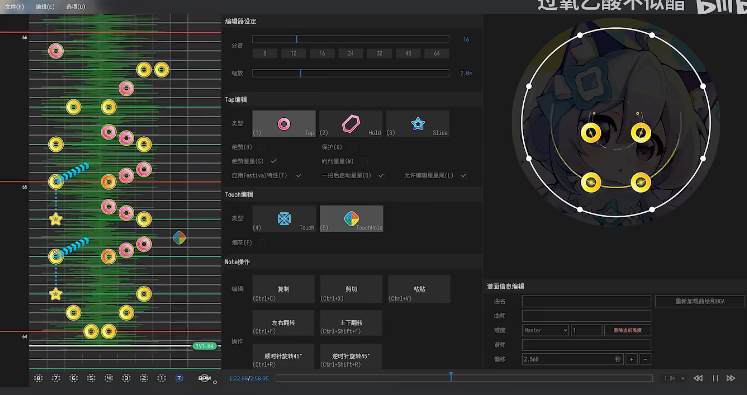The image size is (747, 395).
Task: Set the beat divider to 48
Action: tap(408, 53)
